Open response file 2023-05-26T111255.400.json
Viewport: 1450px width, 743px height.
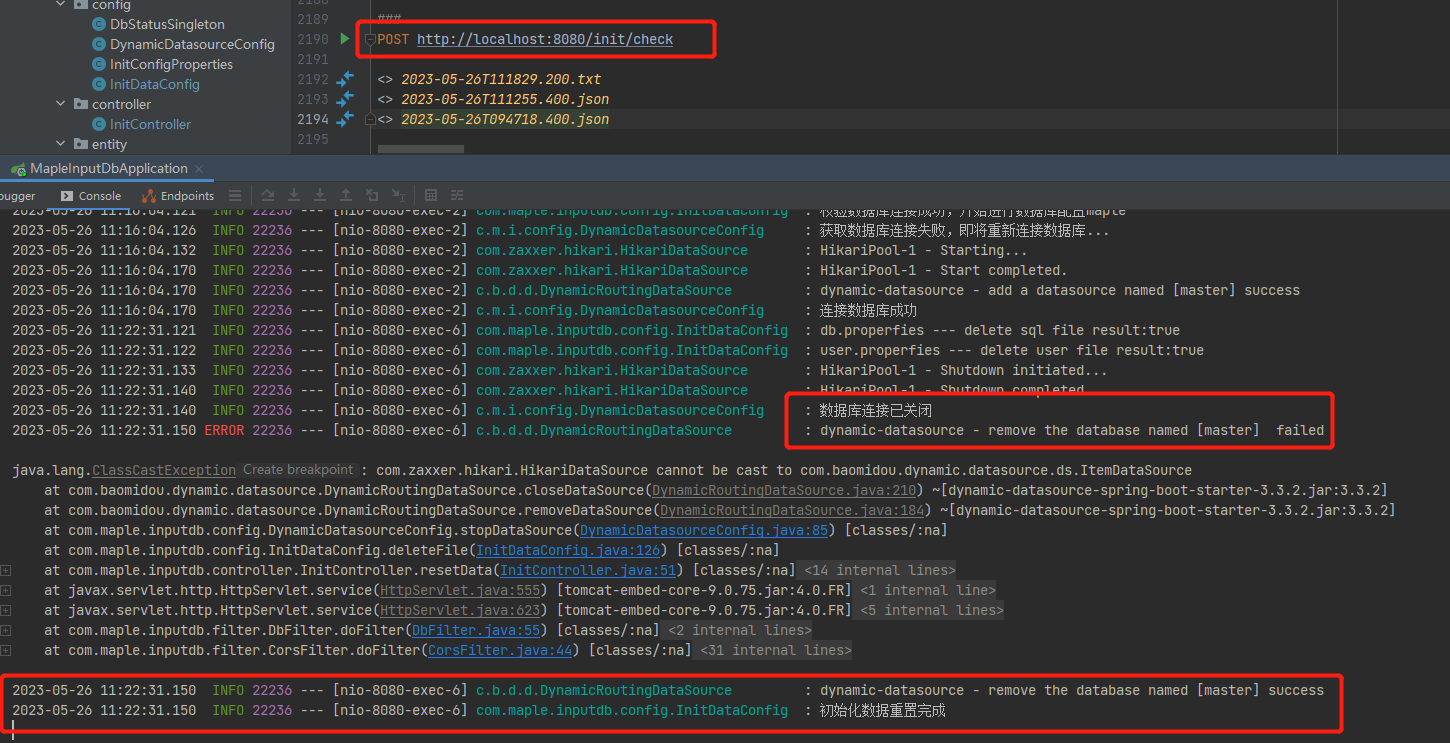[505, 99]
